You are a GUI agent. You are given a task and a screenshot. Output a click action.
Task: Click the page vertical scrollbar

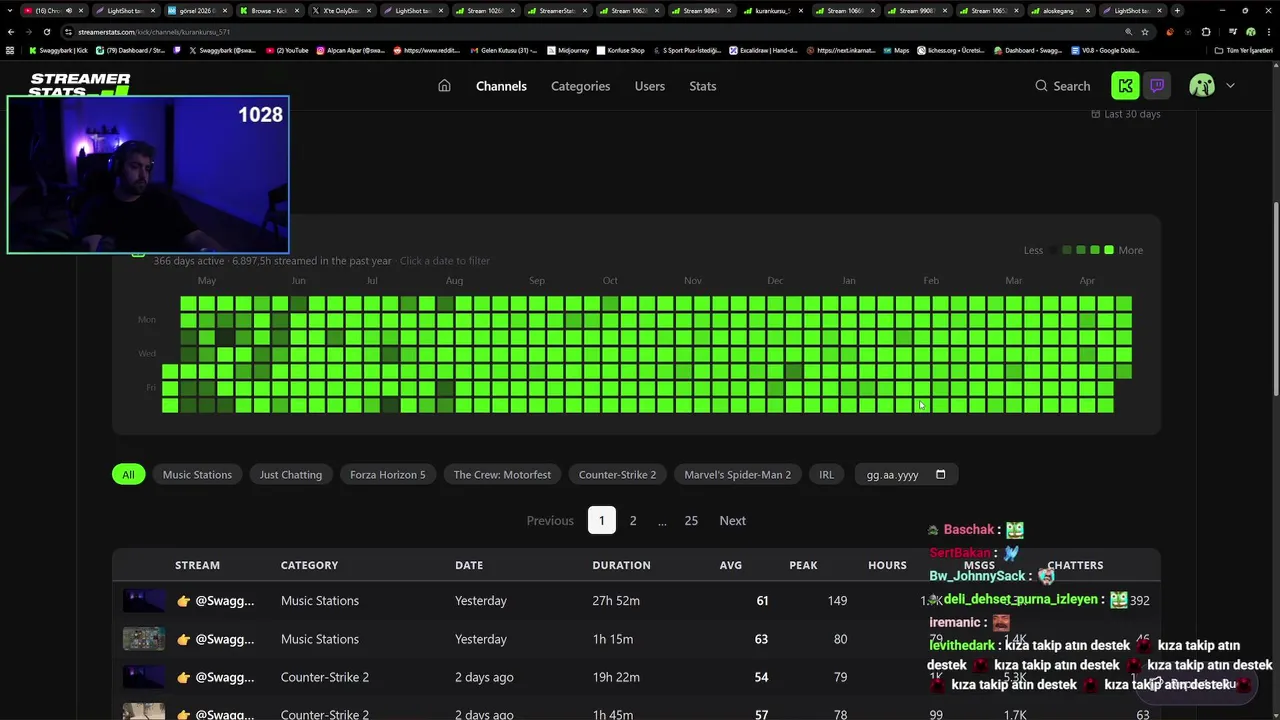(1276, 300)
